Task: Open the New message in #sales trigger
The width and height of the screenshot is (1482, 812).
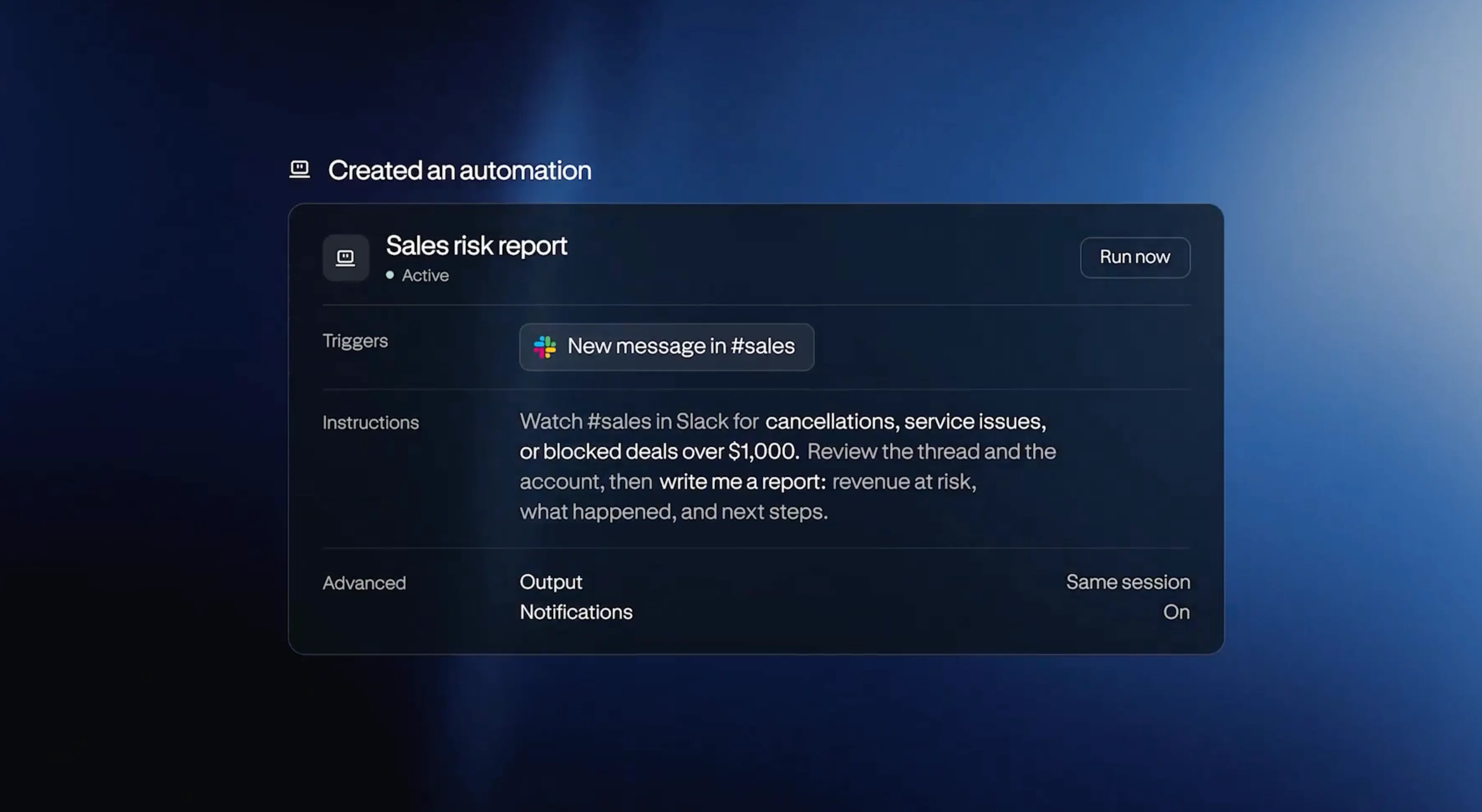Action: (666, 347)
